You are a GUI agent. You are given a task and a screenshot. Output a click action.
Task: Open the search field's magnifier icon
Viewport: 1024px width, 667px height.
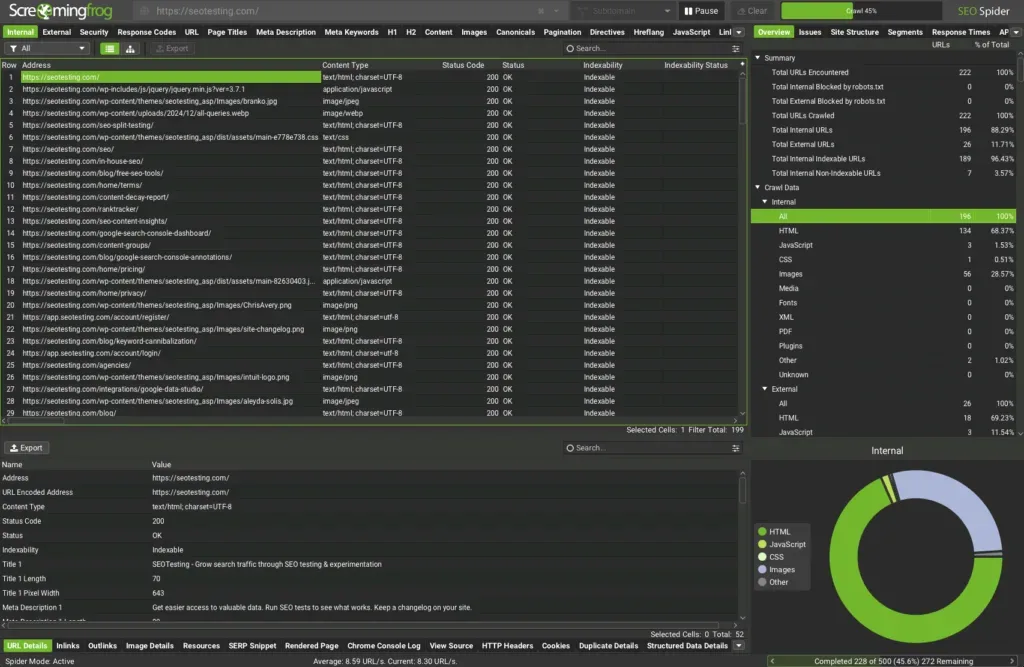click(572, 48)
